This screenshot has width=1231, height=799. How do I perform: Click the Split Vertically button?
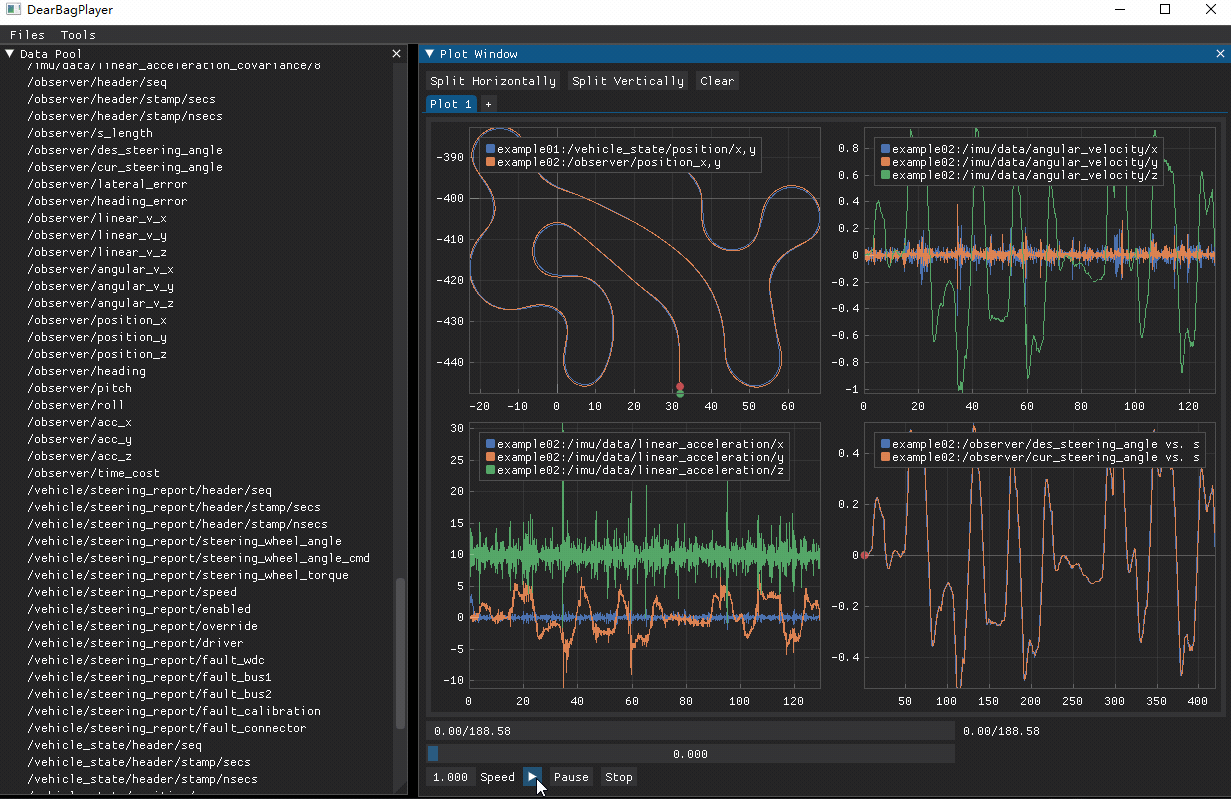(628, 81)
